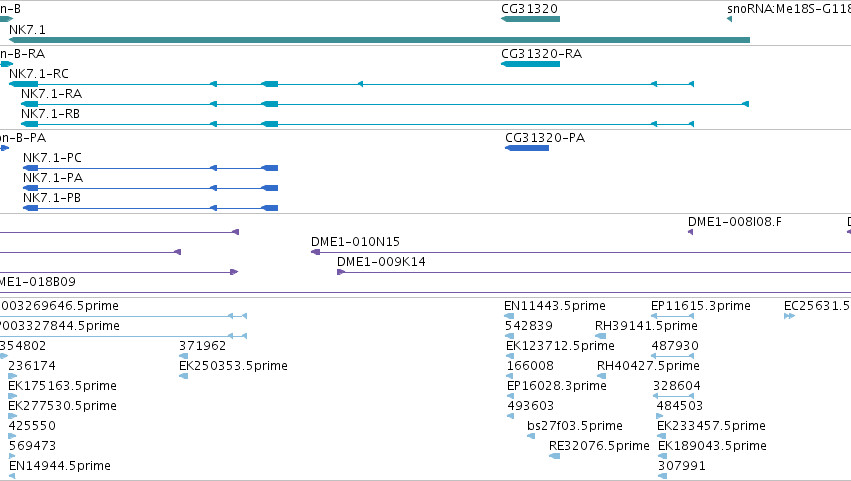Select the 371962 EST label
The height and width of the screenshot is (481, 851).
coord(202,346)
